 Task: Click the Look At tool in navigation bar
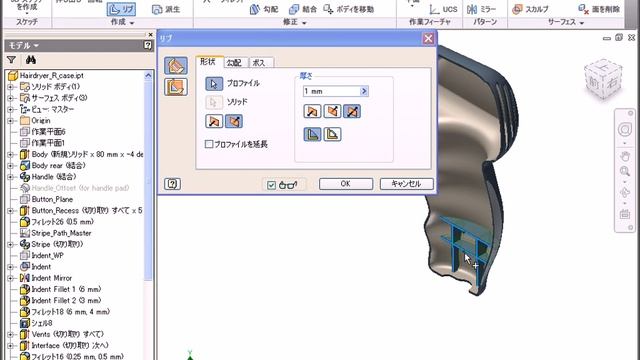pos(624,214)
